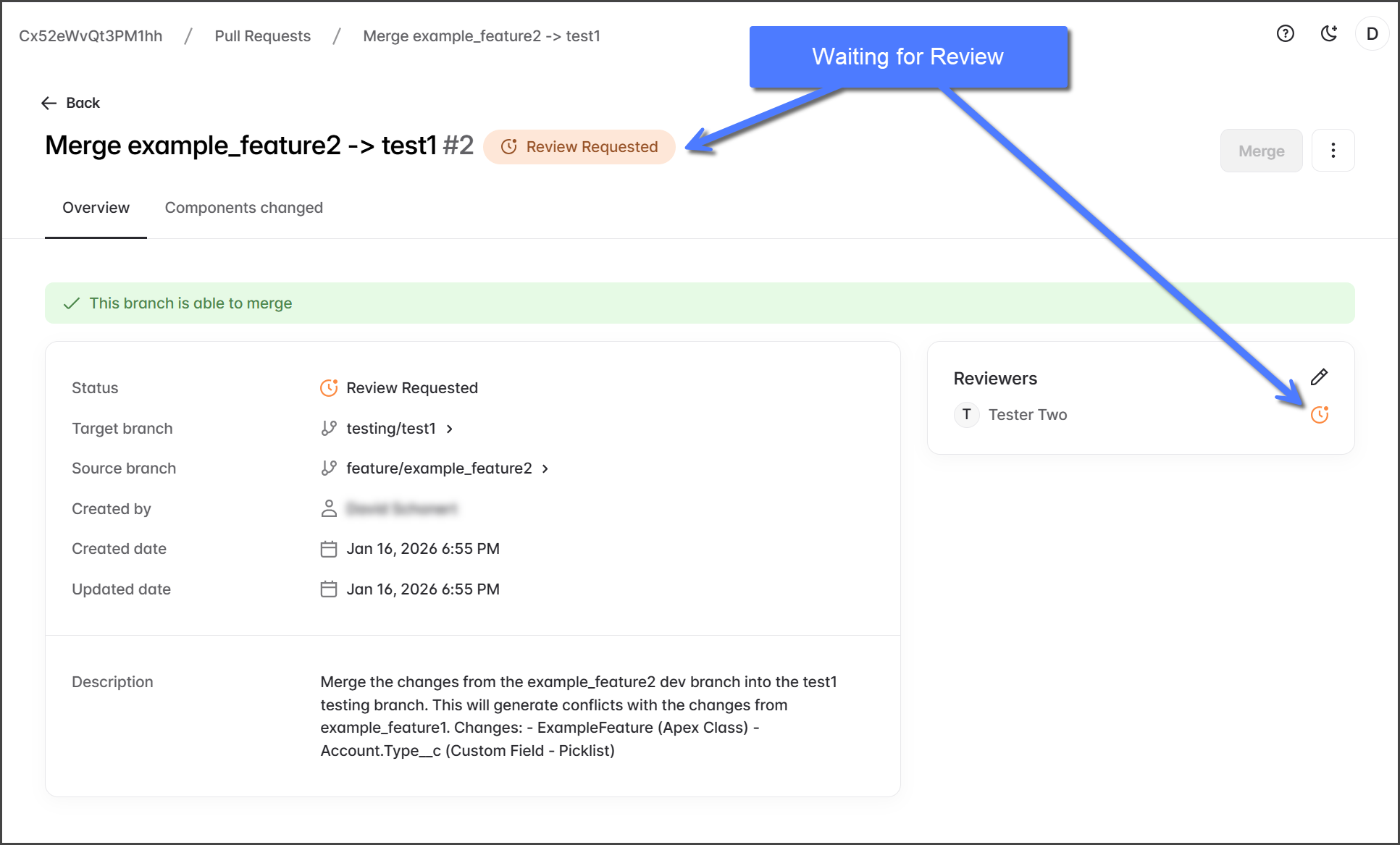Viewport: 1400px width, 845px height.
Task: Edit reviewers with the pencil icon
Action: [1319, 377]
